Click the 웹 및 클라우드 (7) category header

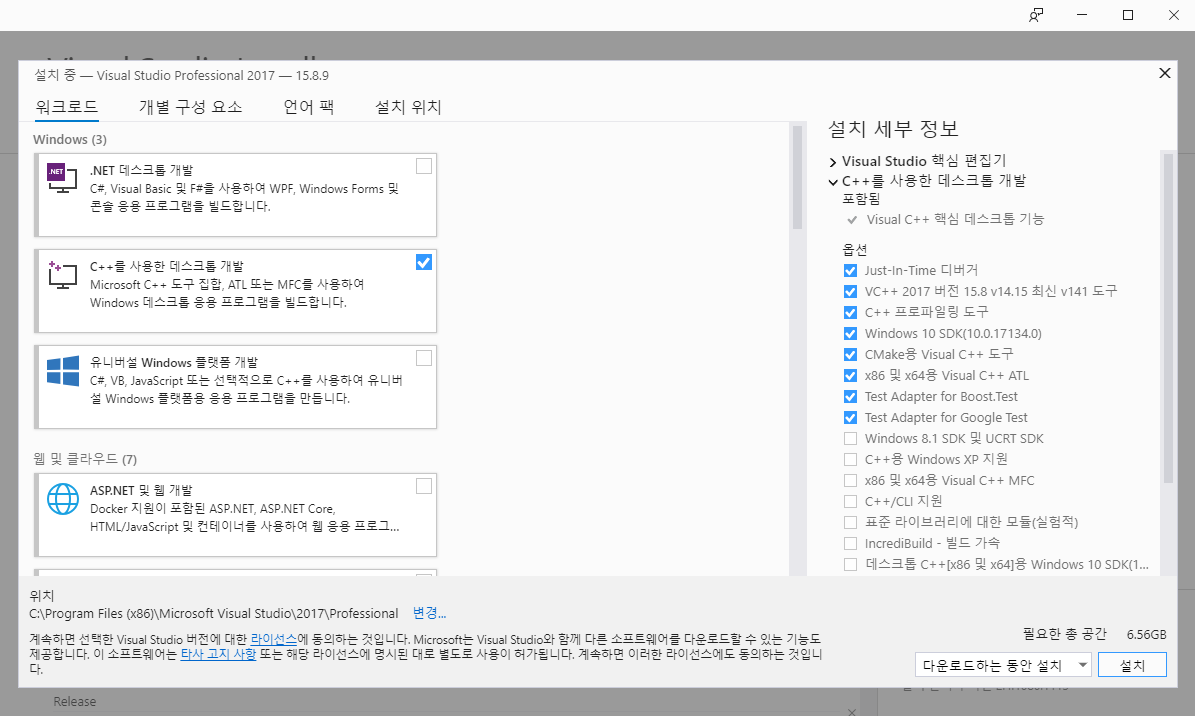click(85, 459)
